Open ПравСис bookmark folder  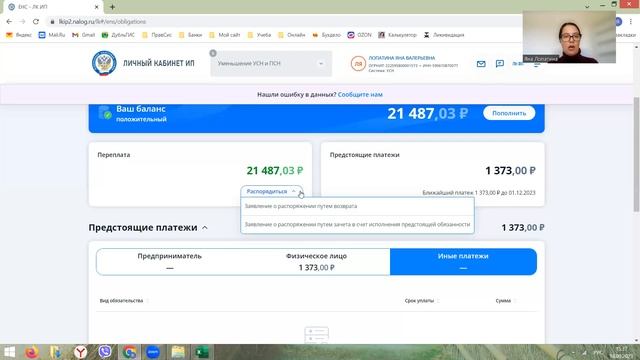157,35
